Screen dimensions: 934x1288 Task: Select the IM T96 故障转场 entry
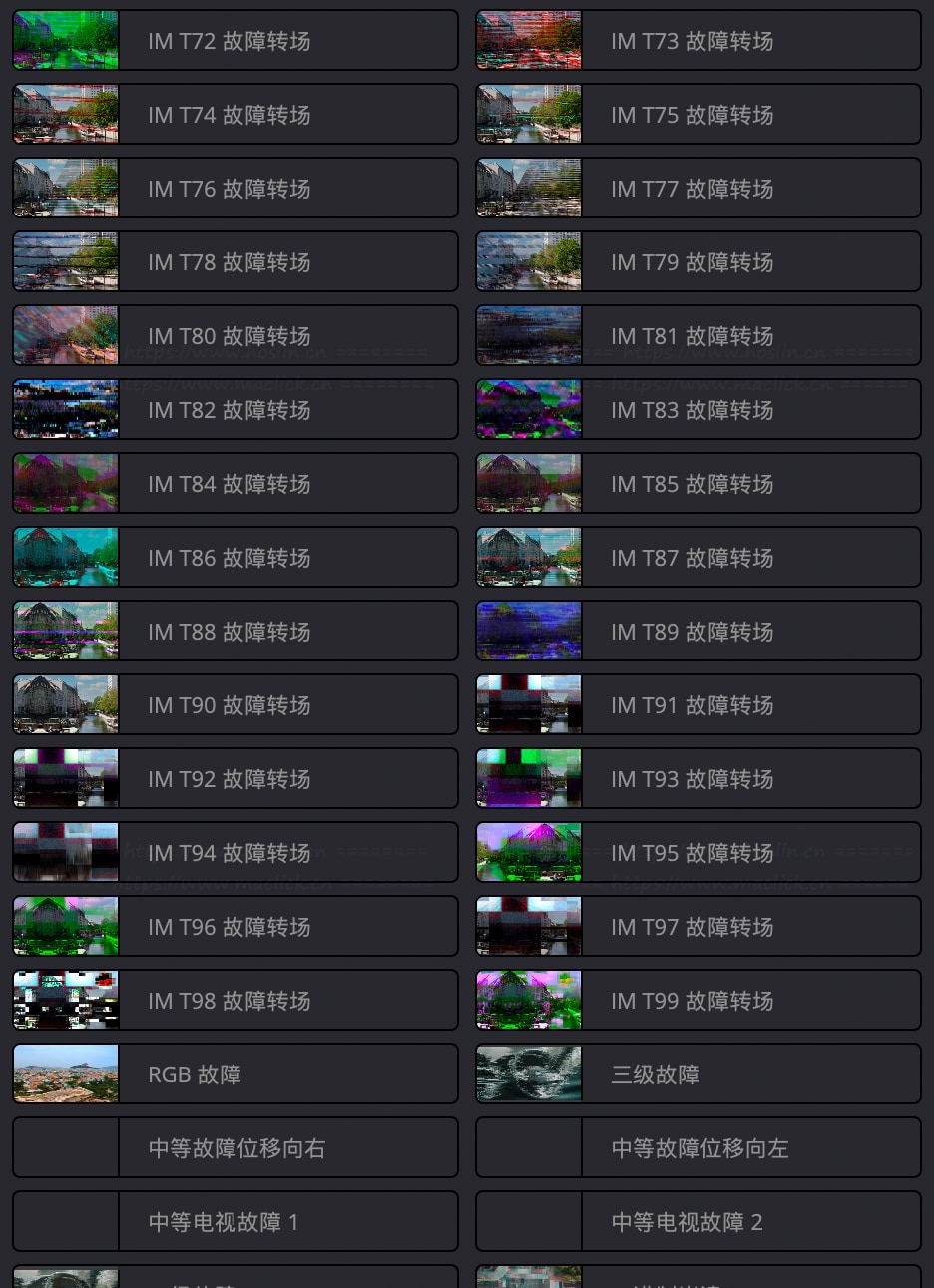235,927
